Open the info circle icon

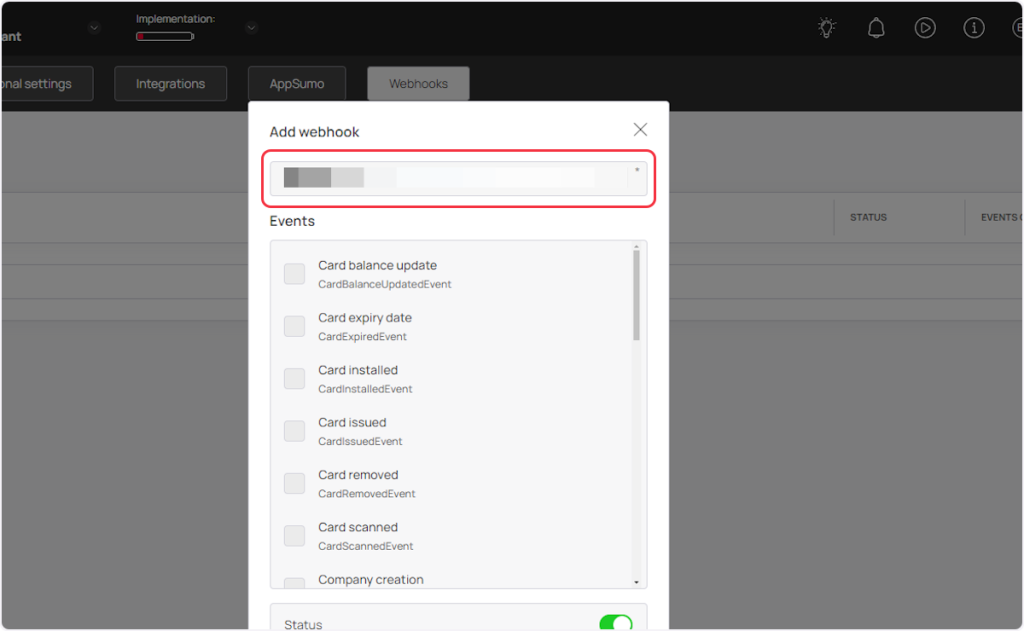pos(974,28)
